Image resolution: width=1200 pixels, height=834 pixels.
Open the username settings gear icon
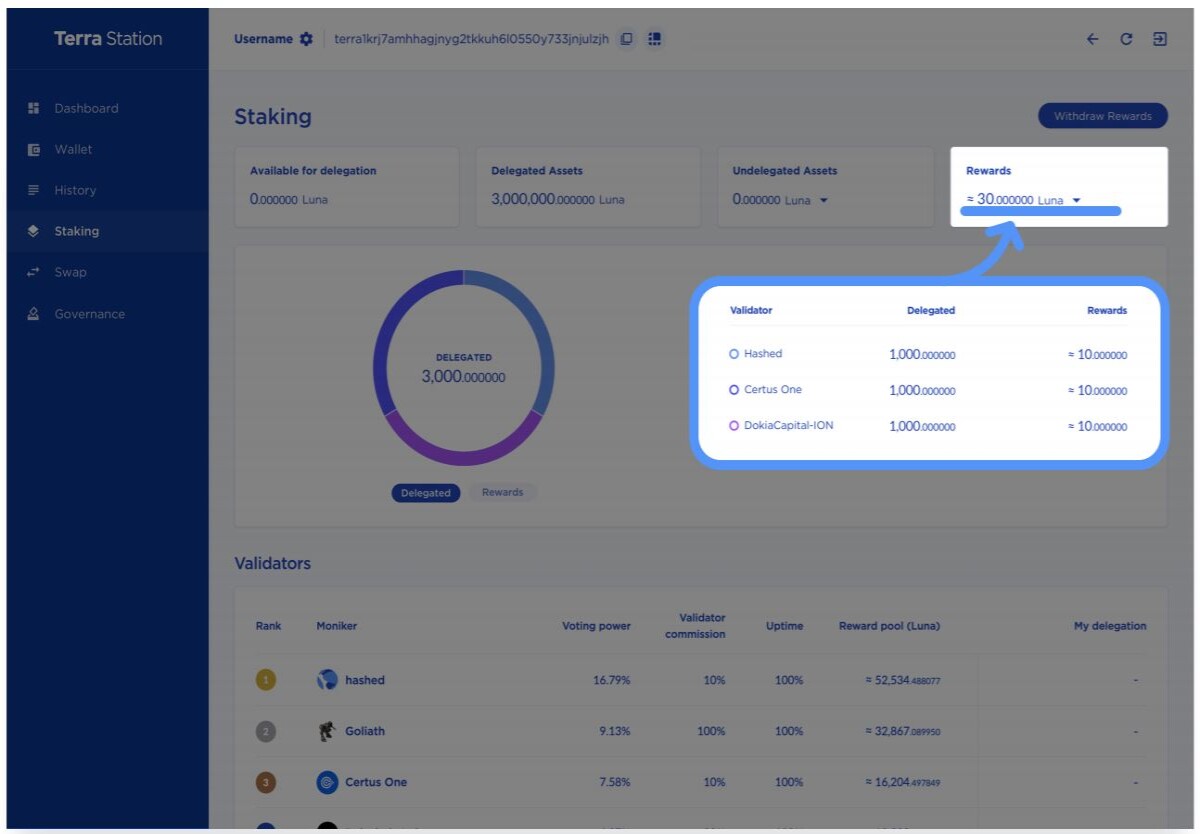click(x=306, y=39)
